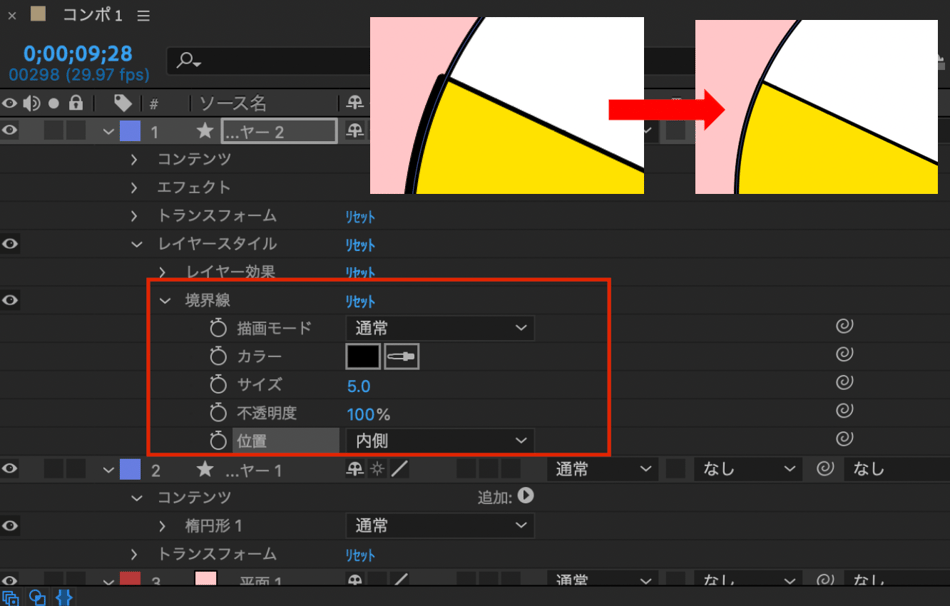Hide layer 1 with its eye toggle
This screenshot has width=950, height=606.
10,130
